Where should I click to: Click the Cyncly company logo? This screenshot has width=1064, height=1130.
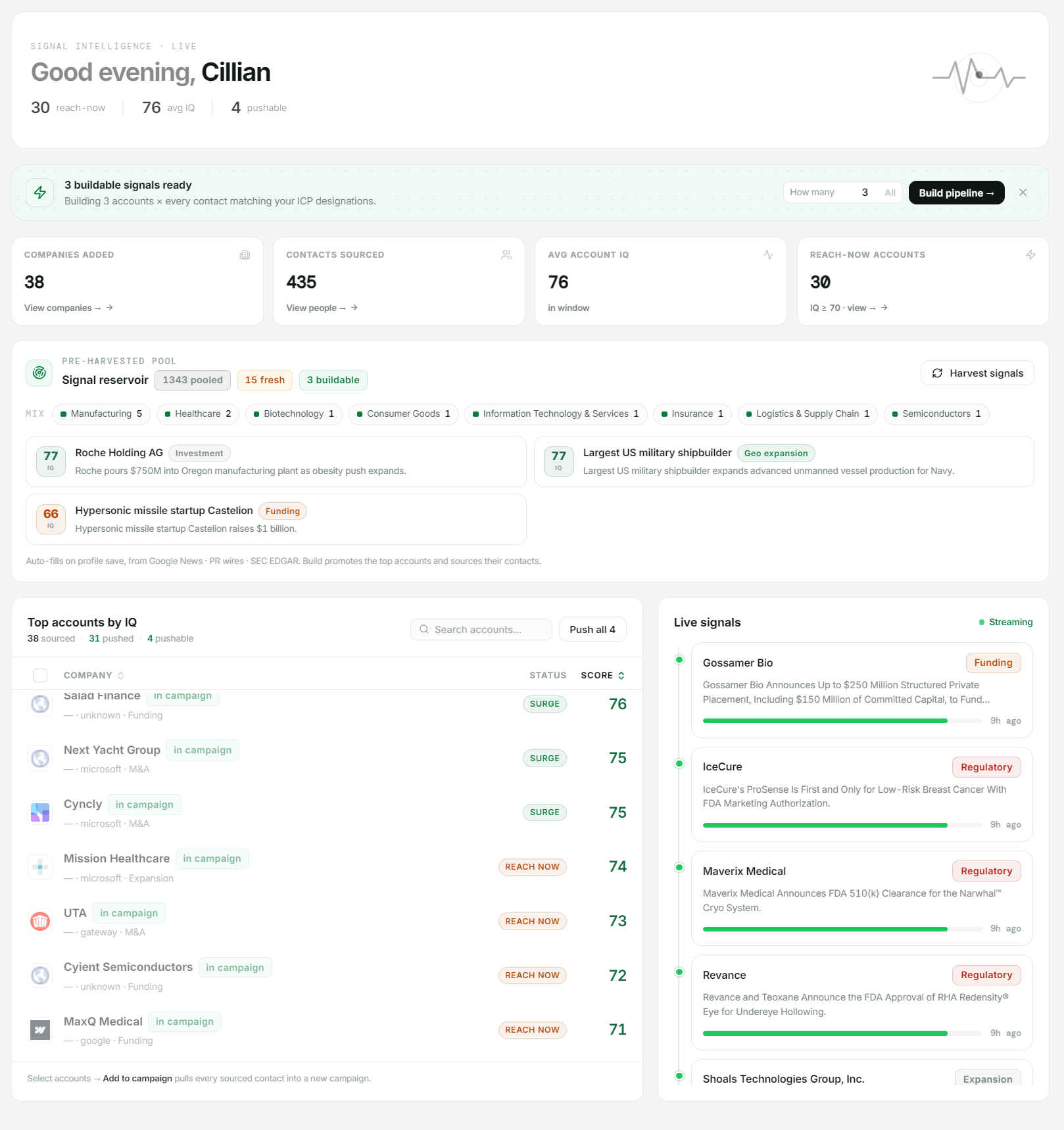coord(40,812)
